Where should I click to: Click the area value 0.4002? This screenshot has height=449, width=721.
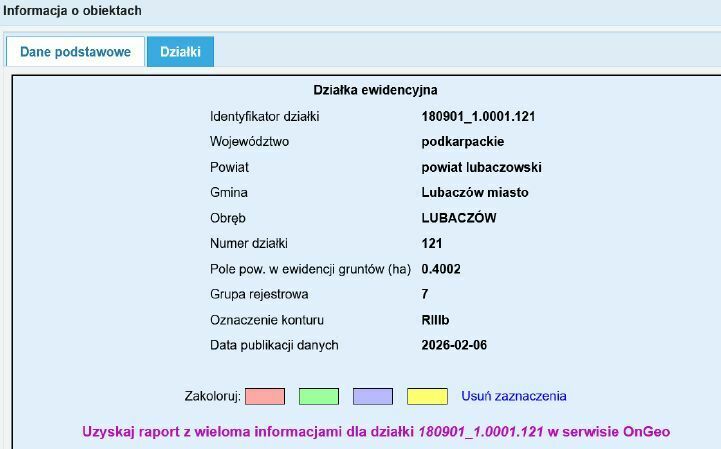point(441,269)
